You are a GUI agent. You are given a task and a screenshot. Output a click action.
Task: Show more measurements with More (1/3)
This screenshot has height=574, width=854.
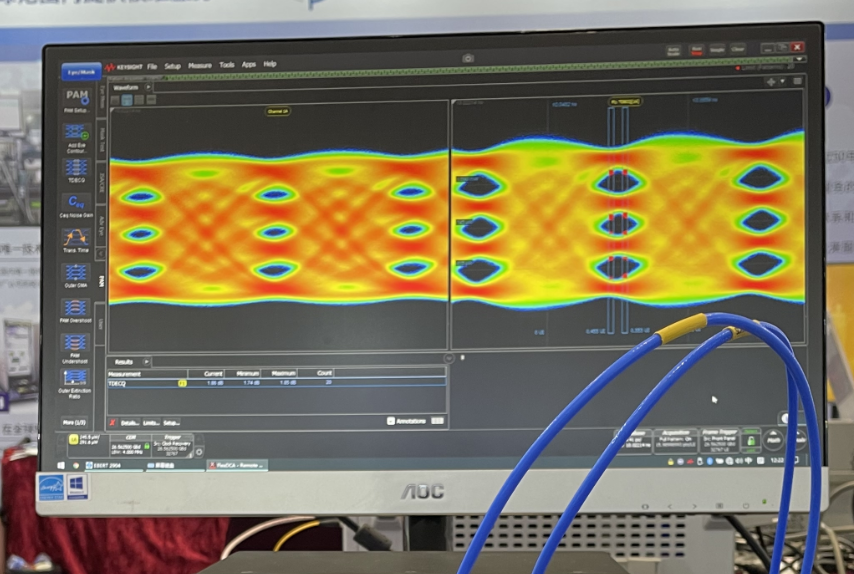coord(76,421)
